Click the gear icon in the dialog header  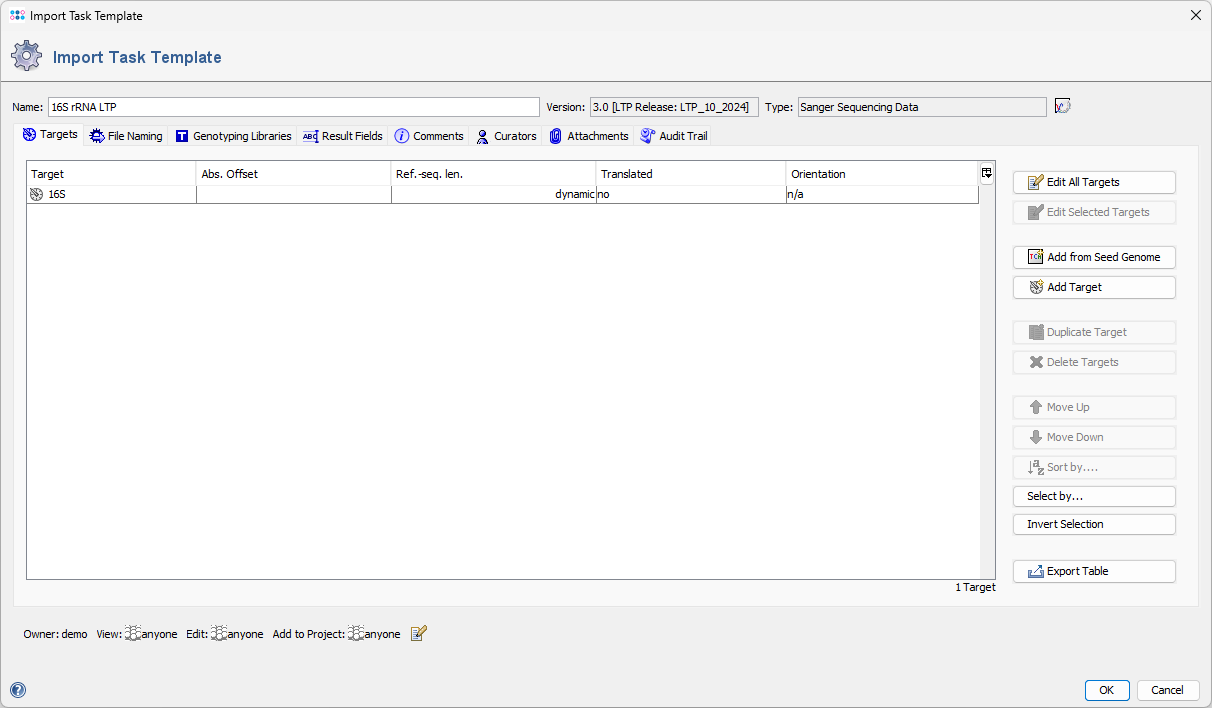(27, 56)
